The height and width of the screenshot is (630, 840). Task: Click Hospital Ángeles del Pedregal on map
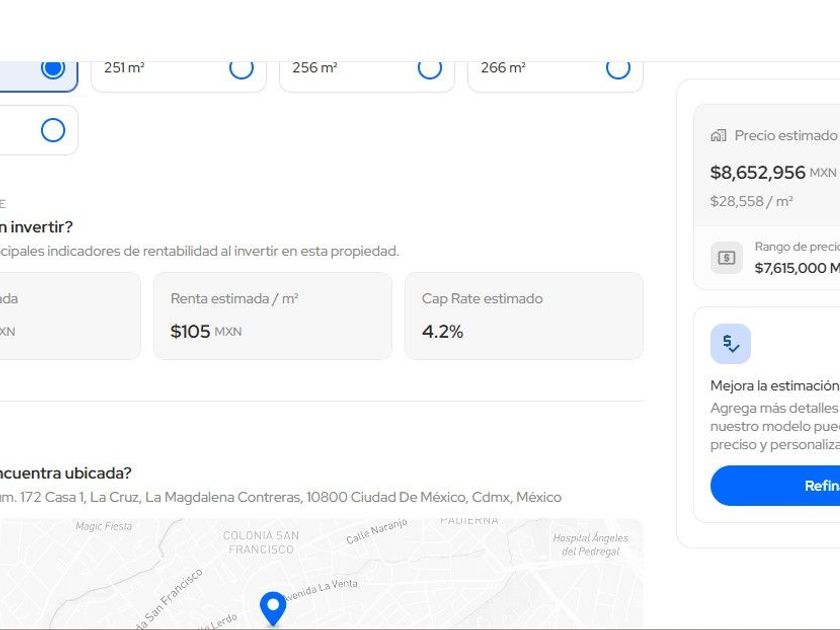590,544
